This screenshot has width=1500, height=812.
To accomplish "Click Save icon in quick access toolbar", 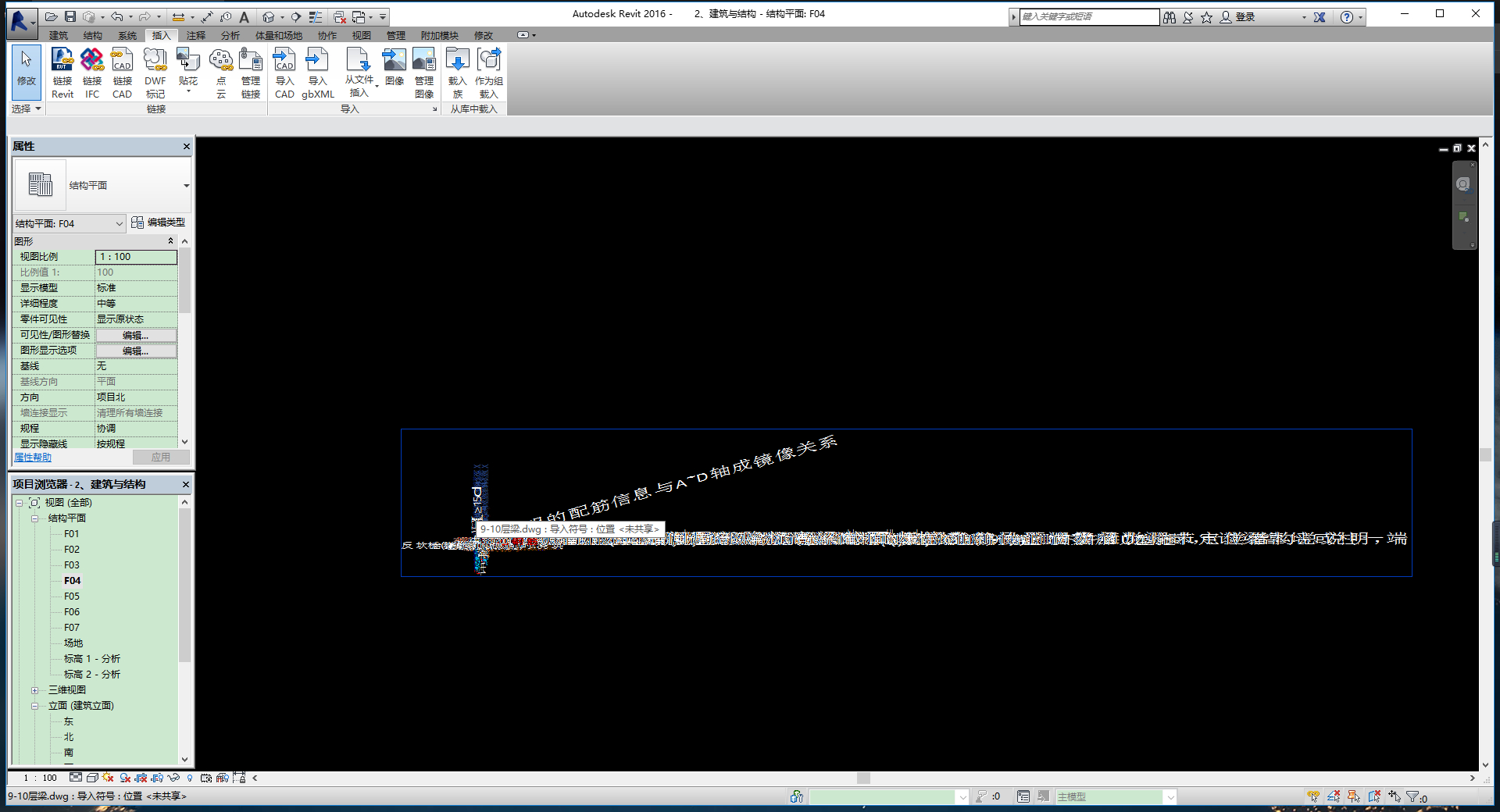I will coord(70,16).
